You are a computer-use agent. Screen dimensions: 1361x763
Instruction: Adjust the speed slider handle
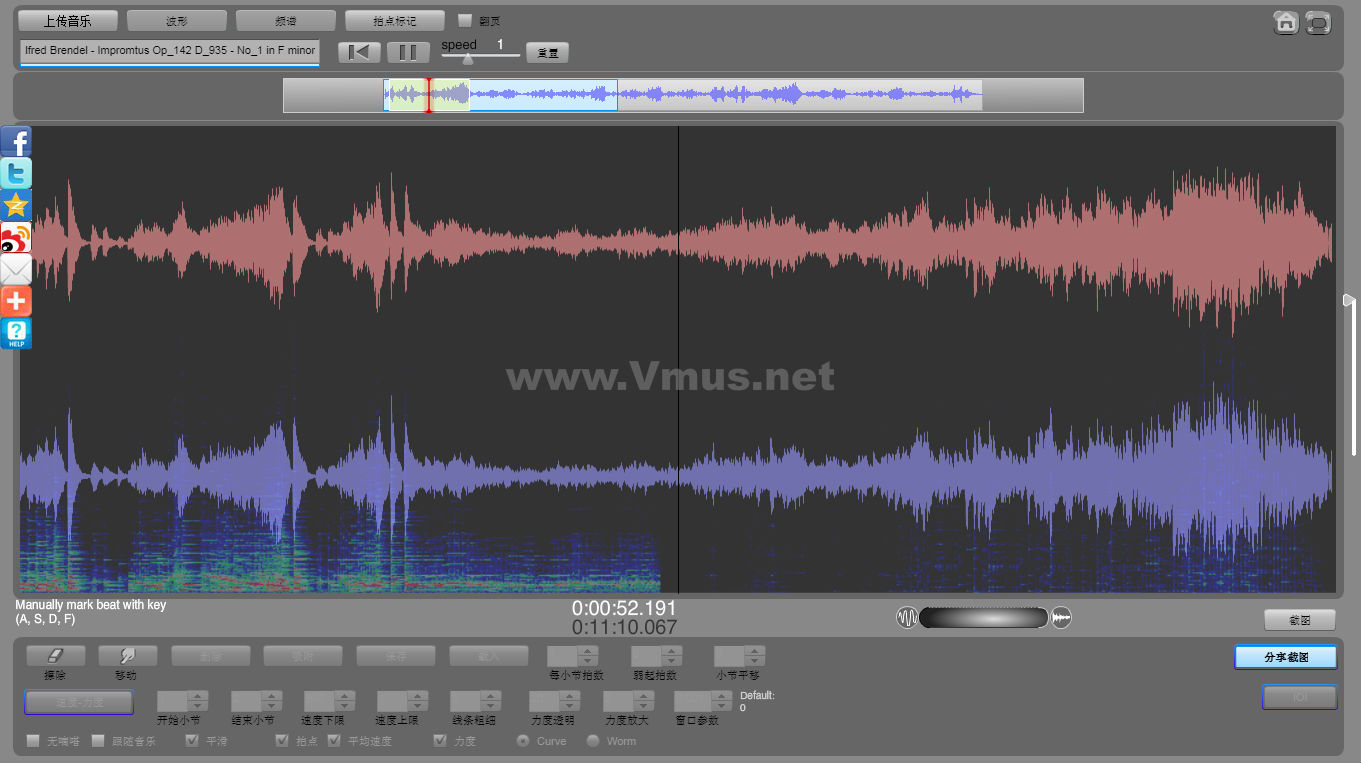click(x=467, y=59)
